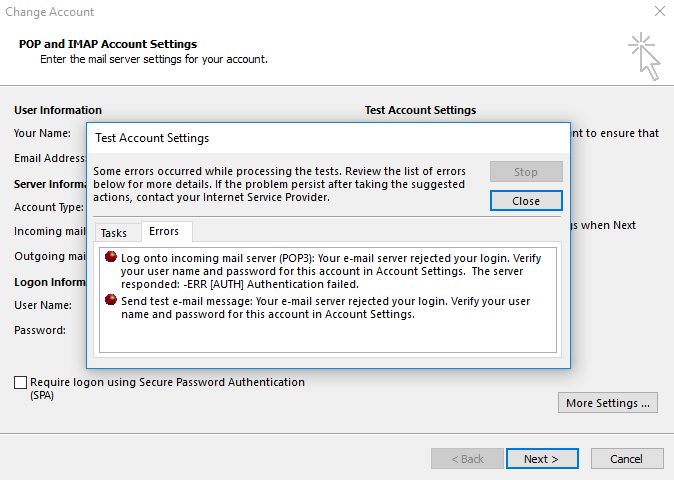Cancel the Change Account wizard
The image size is (674, 480).
pyautogui.click(x=626, y=459)
